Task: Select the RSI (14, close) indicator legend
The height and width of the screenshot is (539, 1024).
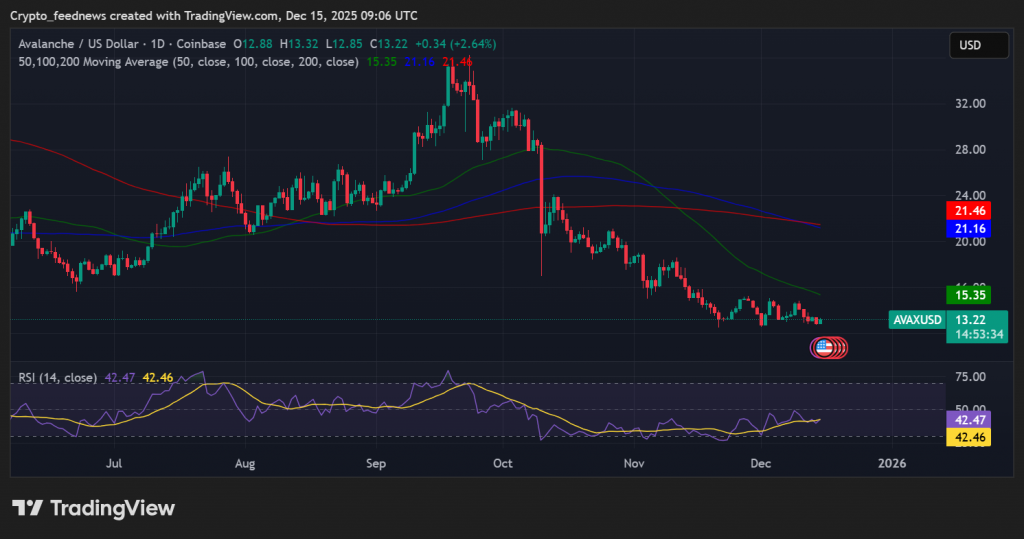Action: pyautogui.click(x=58, y=377)
